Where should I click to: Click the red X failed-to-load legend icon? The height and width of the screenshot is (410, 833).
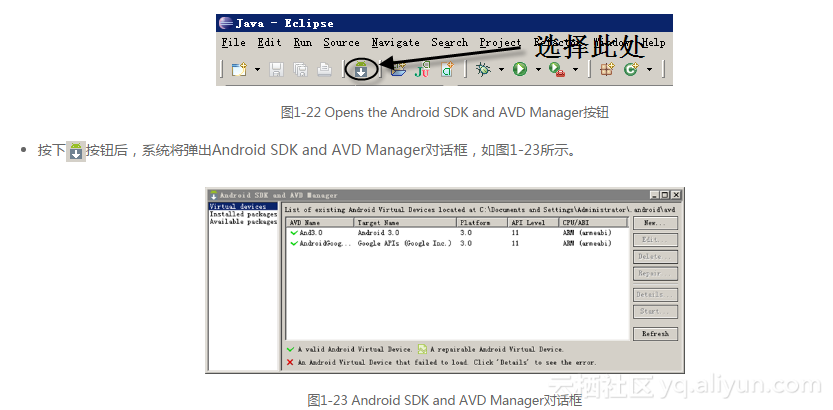tap(290, 362)
